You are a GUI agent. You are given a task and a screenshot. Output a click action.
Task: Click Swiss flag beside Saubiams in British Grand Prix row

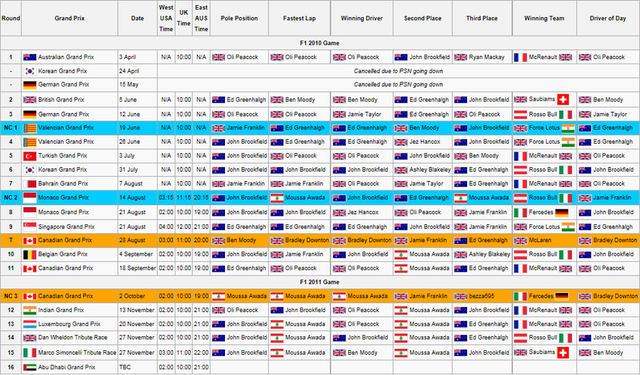tap(563, 99)
